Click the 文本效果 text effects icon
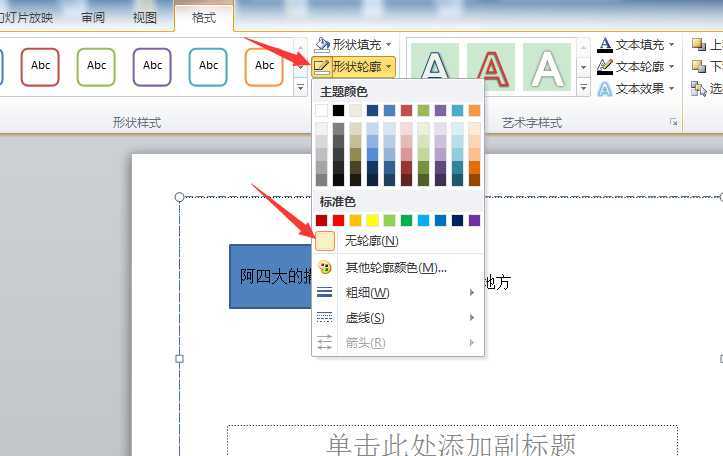 [604, 89]
